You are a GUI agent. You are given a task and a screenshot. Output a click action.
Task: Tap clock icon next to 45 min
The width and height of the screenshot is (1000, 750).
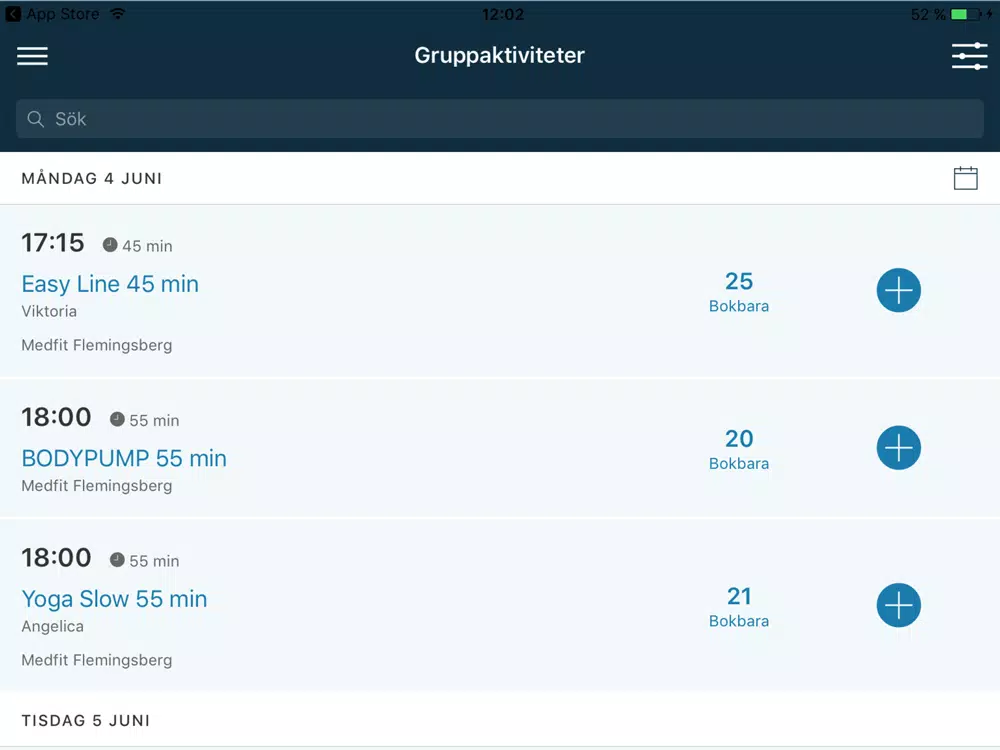pyautogui.click(x=110, y=245)
